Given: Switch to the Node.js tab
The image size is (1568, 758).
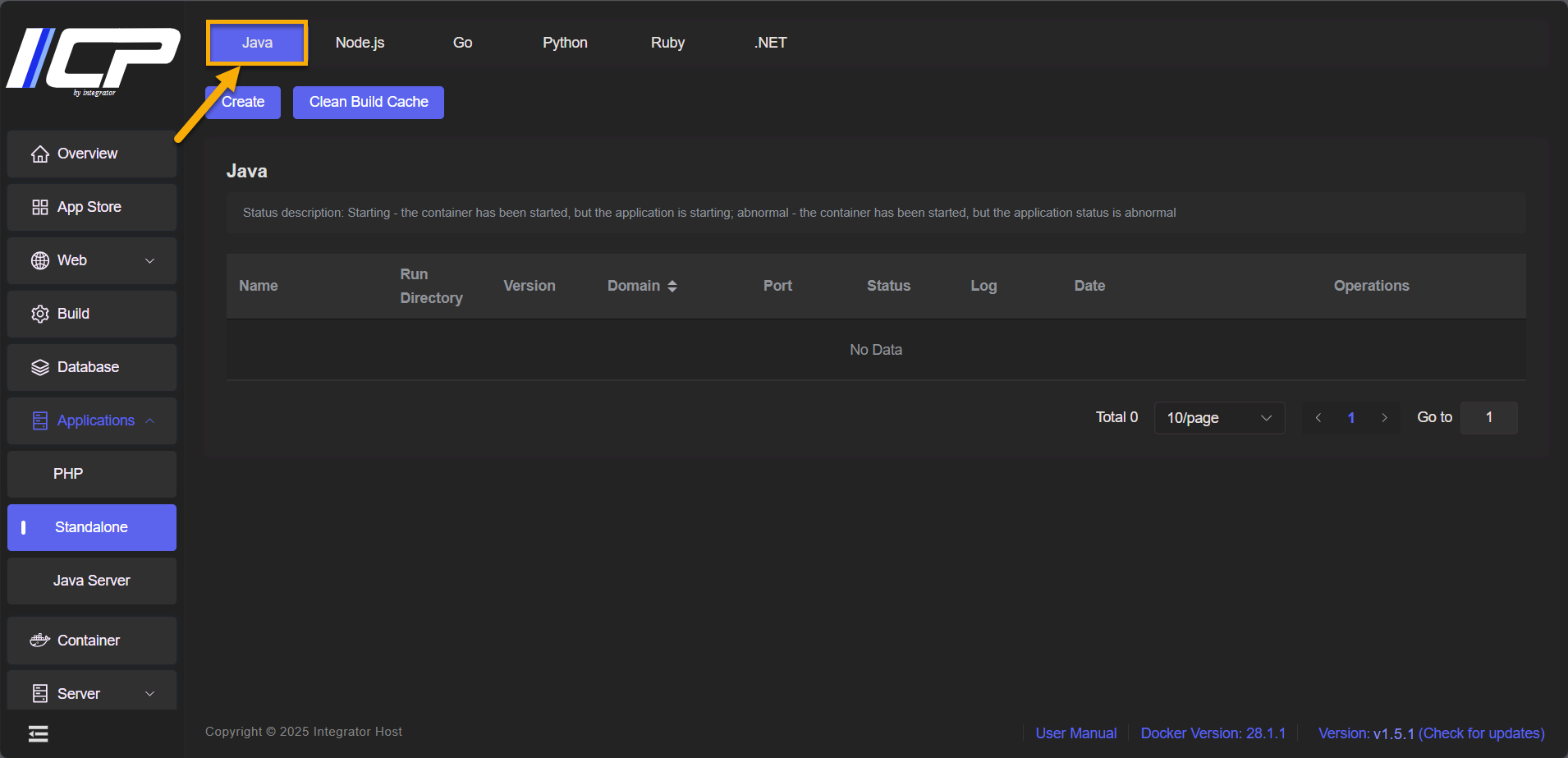Looking at the screenshot, I should [x=360, y=43].
